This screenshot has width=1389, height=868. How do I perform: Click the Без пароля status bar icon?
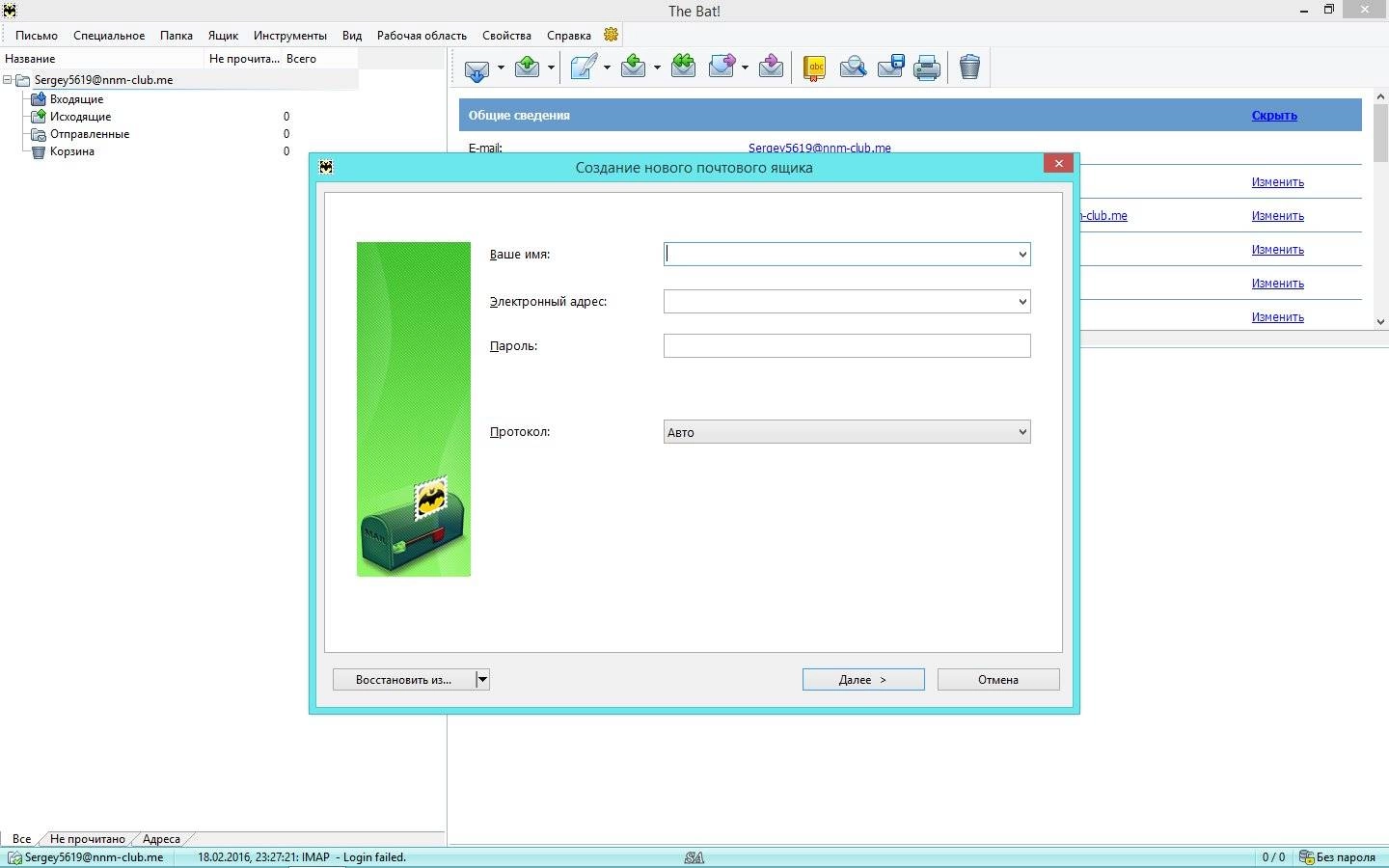[x=1307, y=857]
